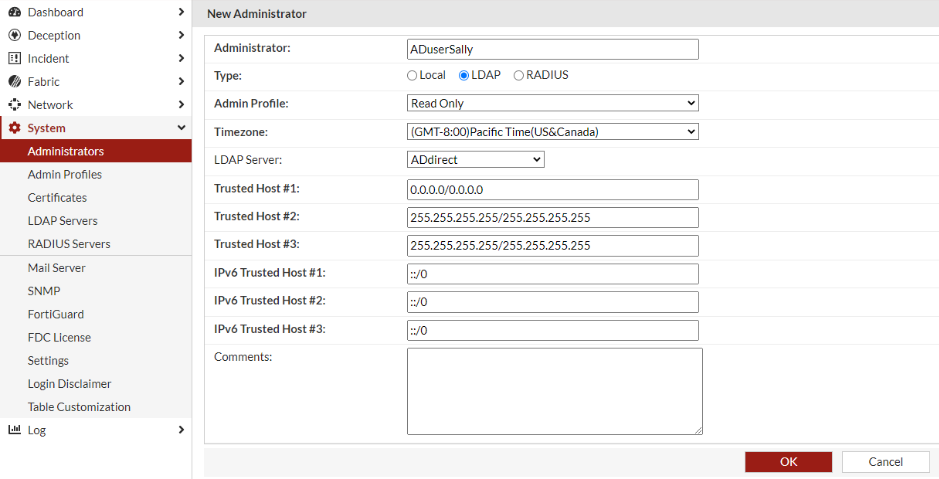Click the Network icon in sidebar

[14, 104]
